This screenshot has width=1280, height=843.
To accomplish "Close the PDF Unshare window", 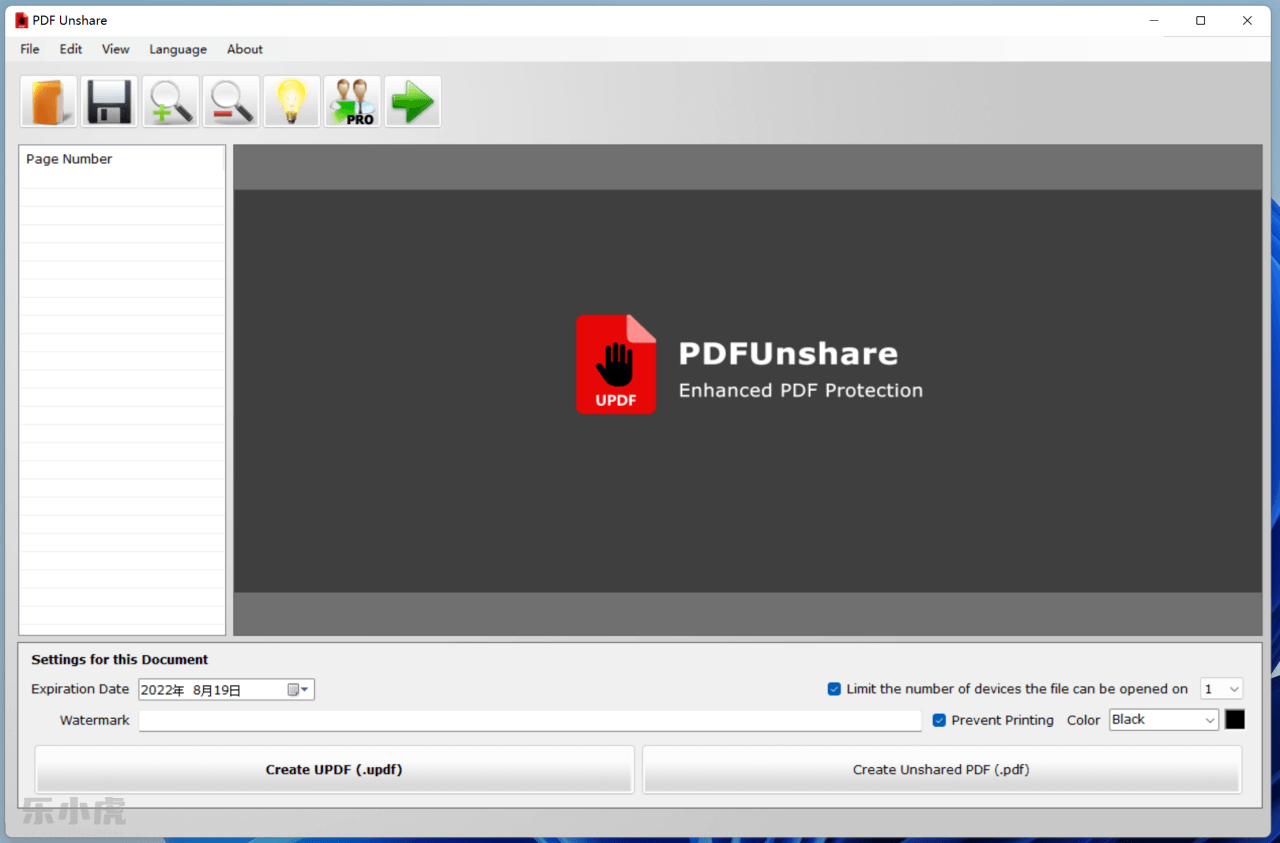I will click(x=1248, y=20).
